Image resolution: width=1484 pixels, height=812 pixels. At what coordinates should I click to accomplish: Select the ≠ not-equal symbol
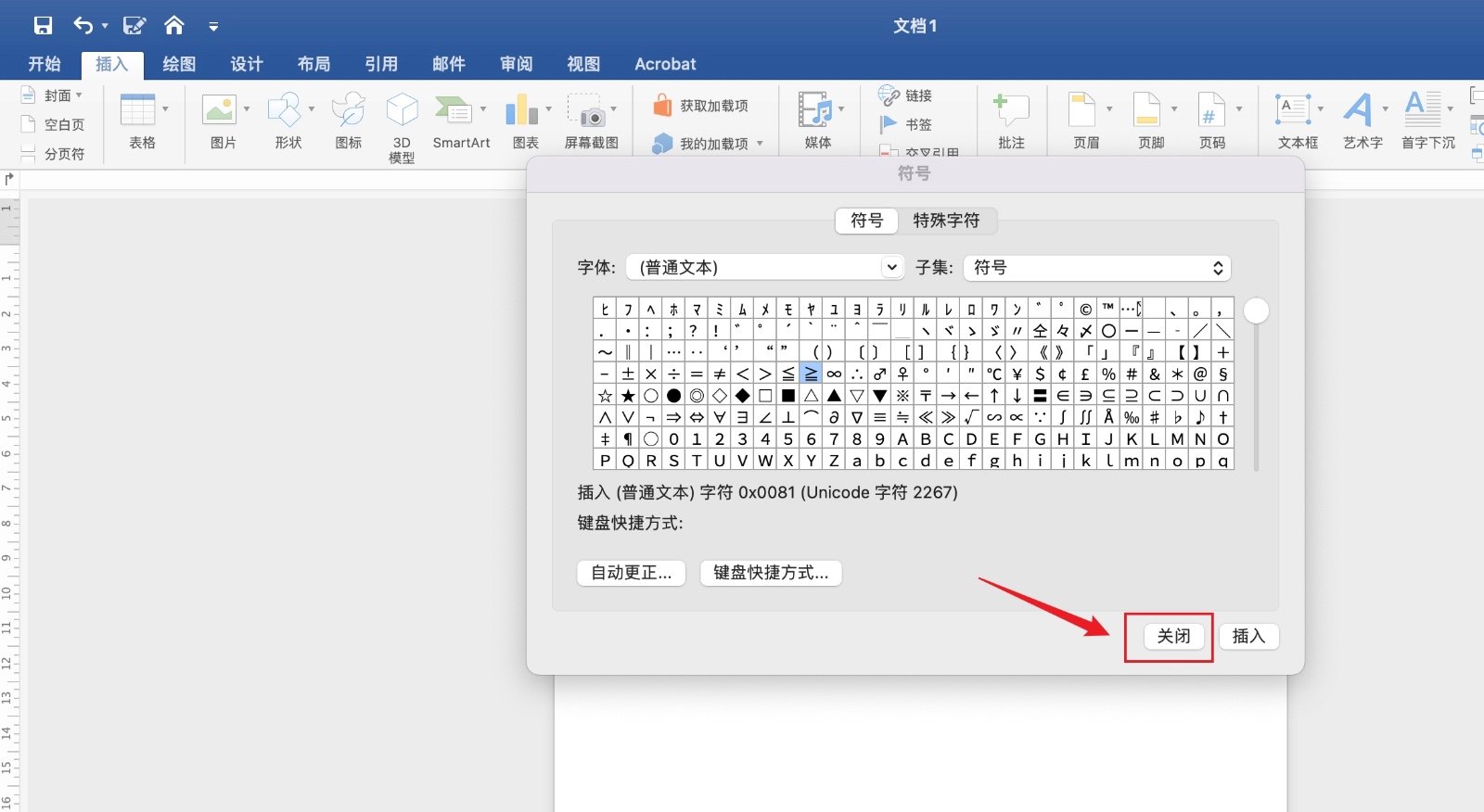[x=719, y=374]
